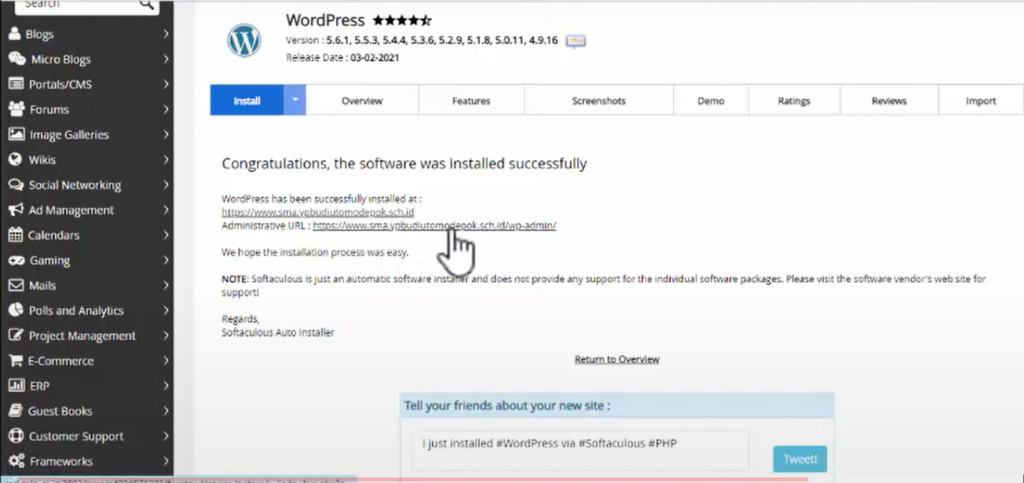Open the Mails category
Viewport: 1024px width, 483px height.
click(x=87, y=285)
